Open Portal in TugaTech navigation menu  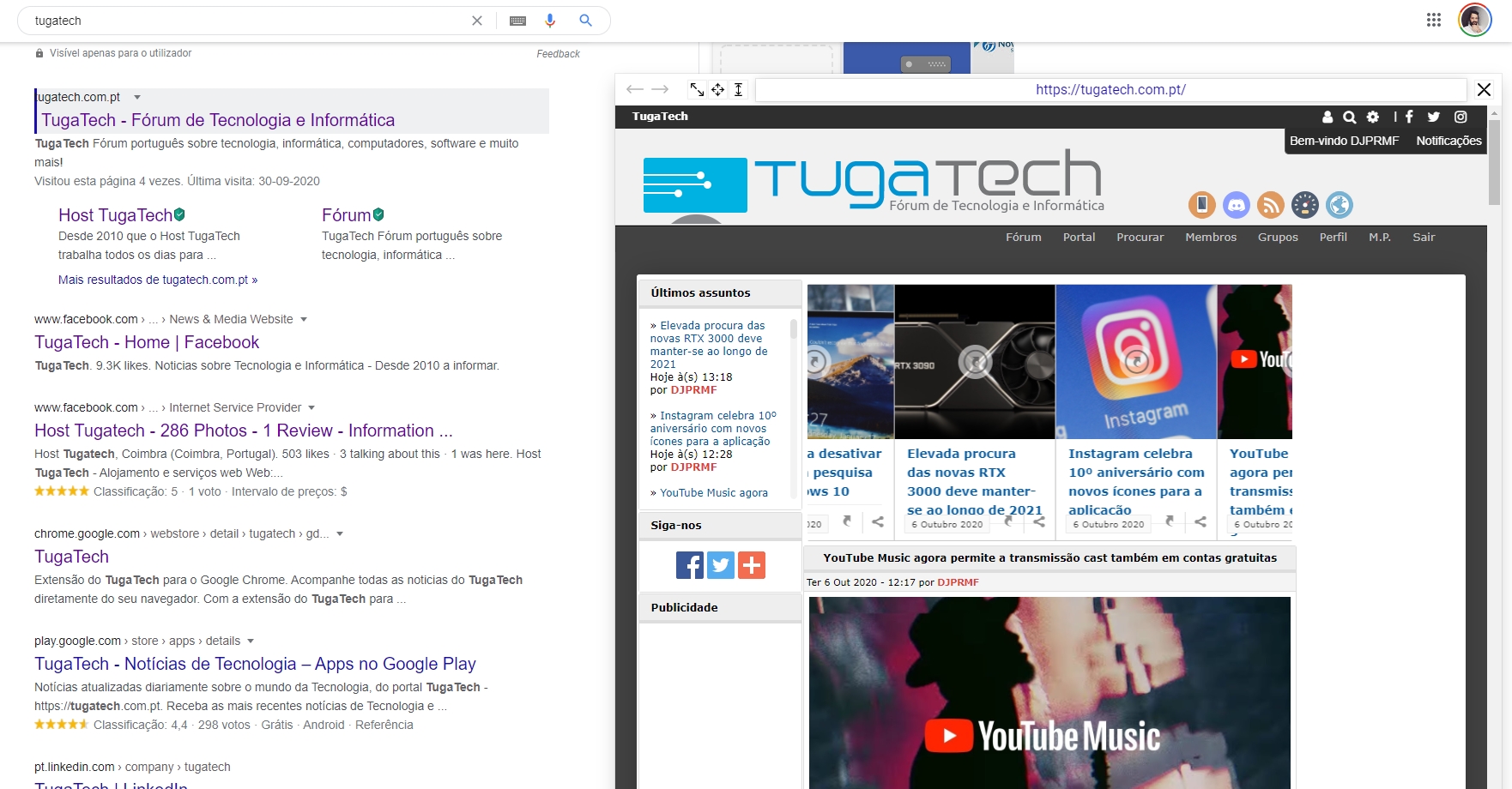point(1079,238)
